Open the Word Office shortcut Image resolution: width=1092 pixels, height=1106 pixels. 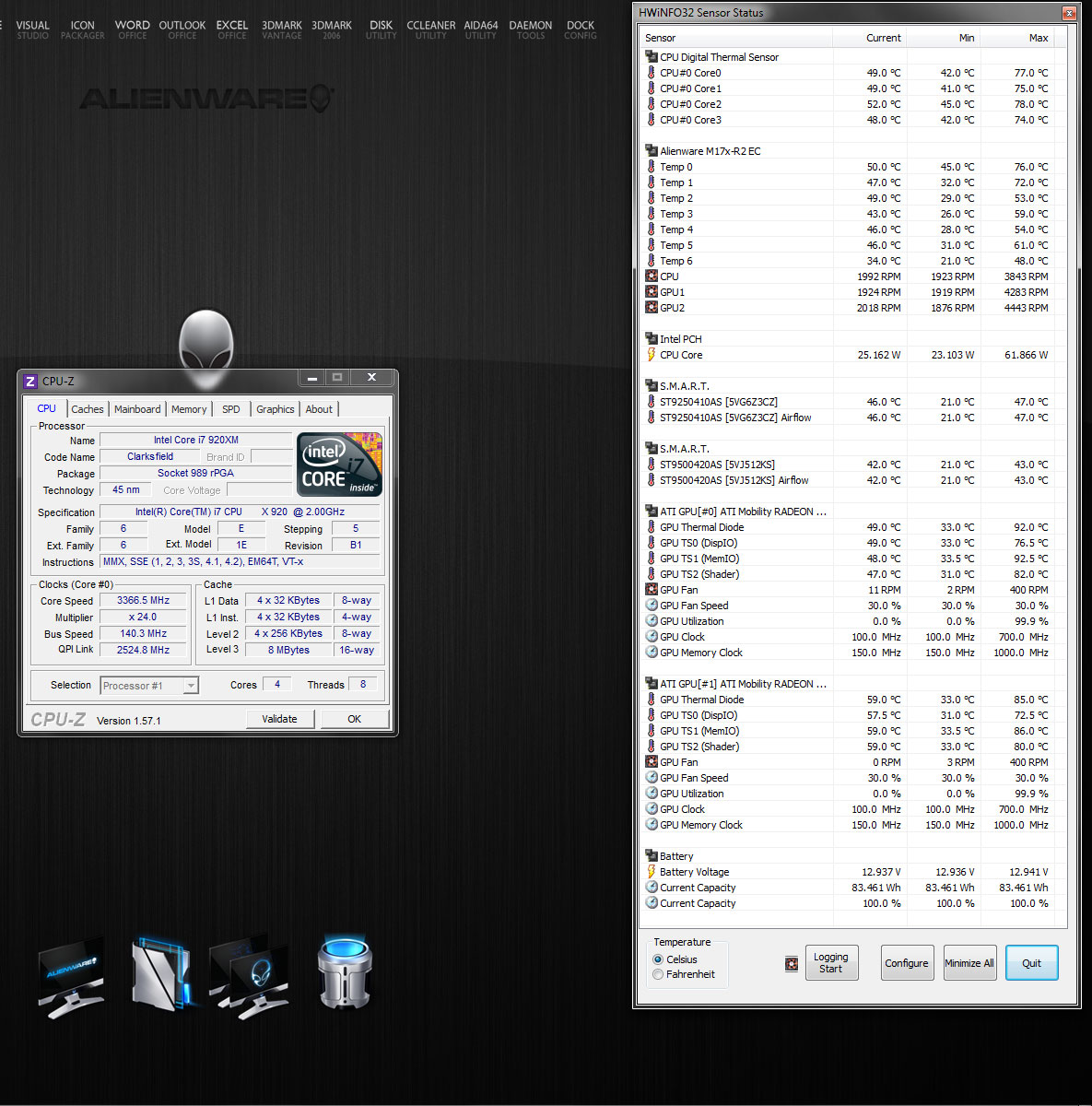pos(133,30)
